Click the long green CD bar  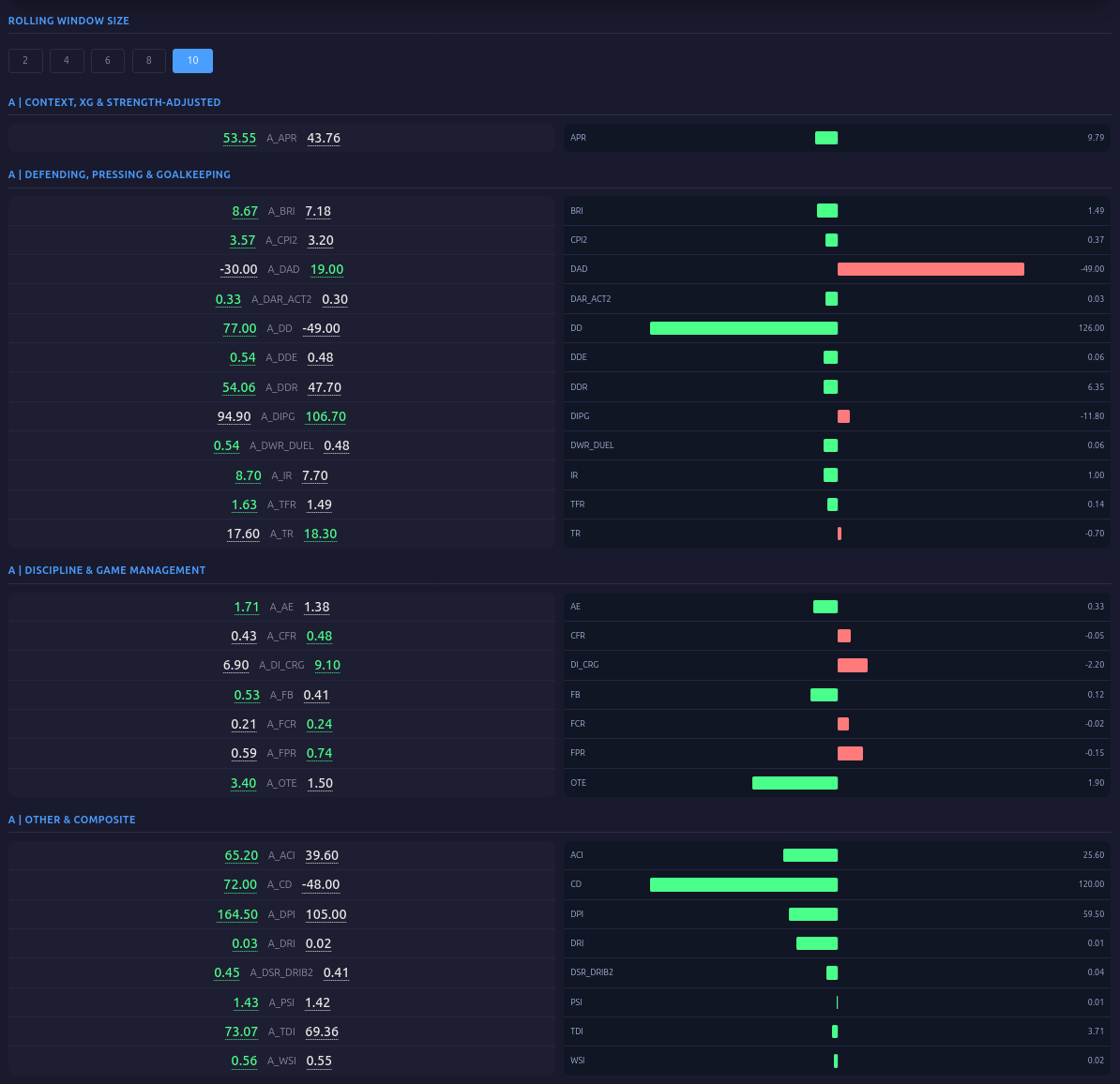[743, 884]
